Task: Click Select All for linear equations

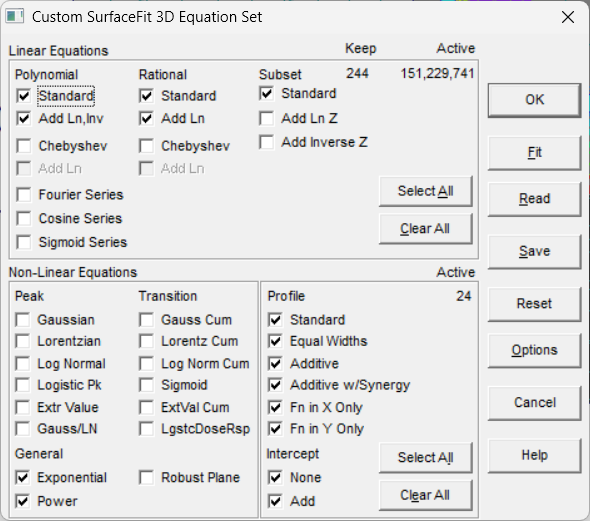Action: [x=426, y=191]
